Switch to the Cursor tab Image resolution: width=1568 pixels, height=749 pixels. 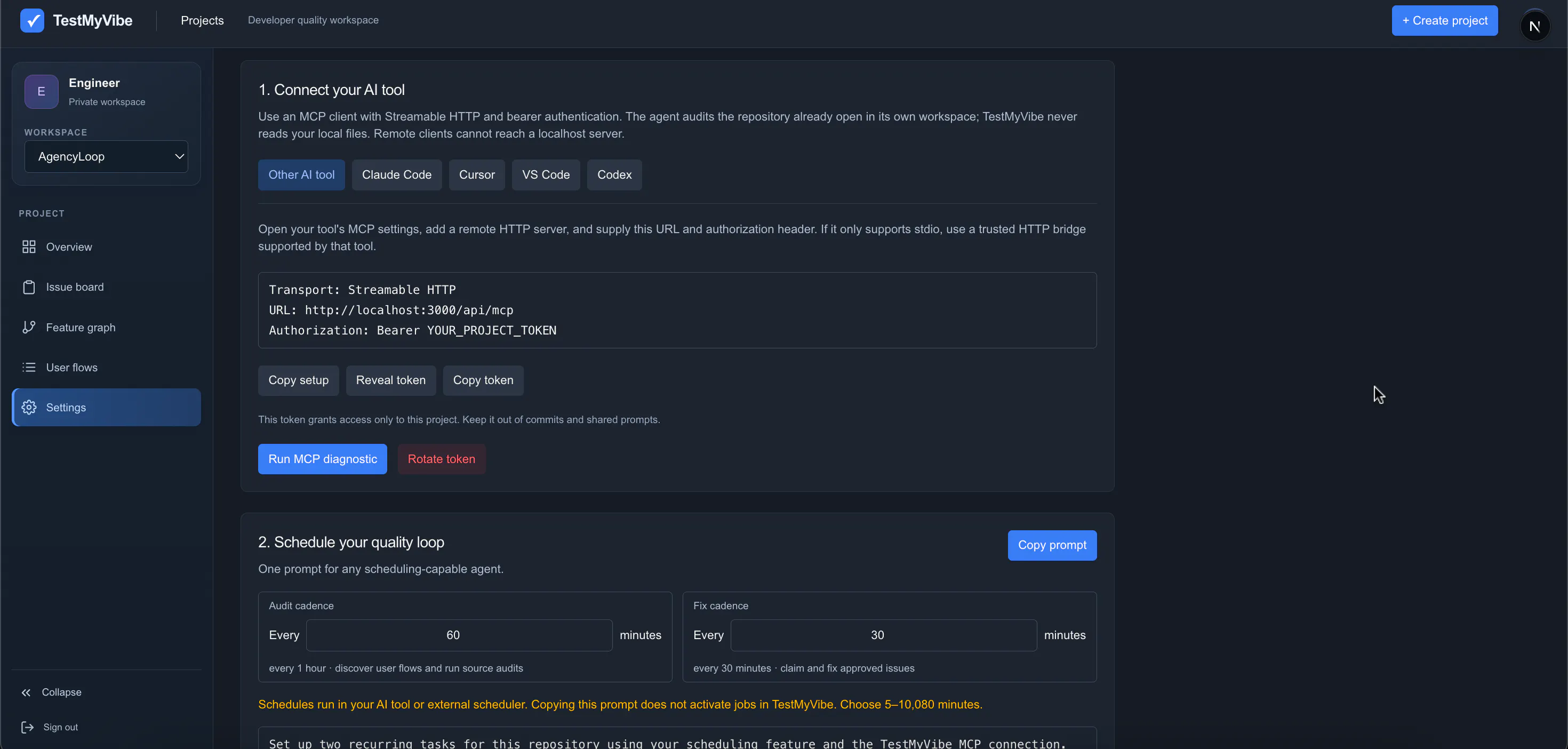[x=477, y=175]
